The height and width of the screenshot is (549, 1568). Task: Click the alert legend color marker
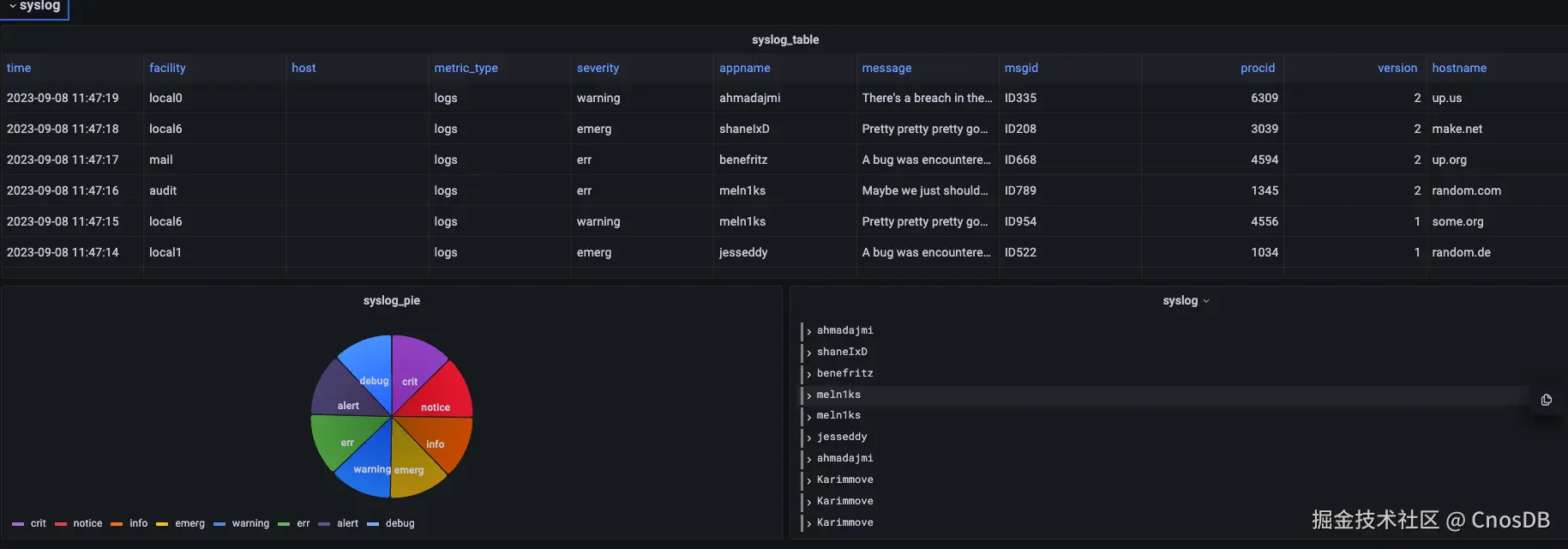click(324, 524)
